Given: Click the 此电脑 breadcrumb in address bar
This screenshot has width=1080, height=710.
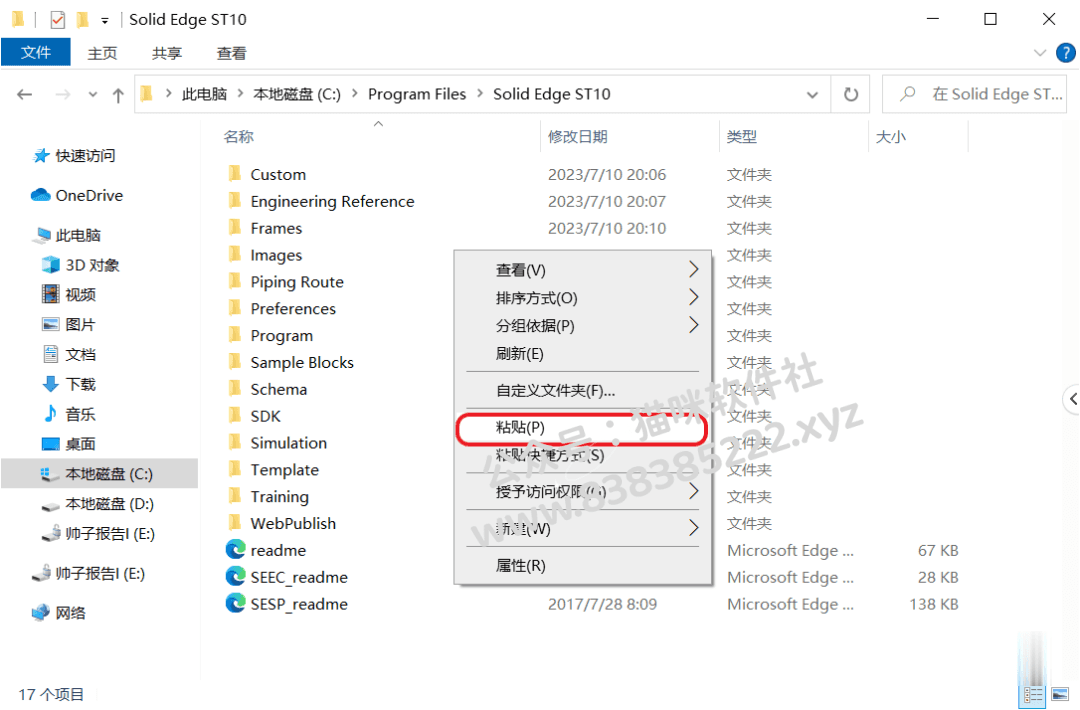Looking at the screenshot, I should click(205, 94).
